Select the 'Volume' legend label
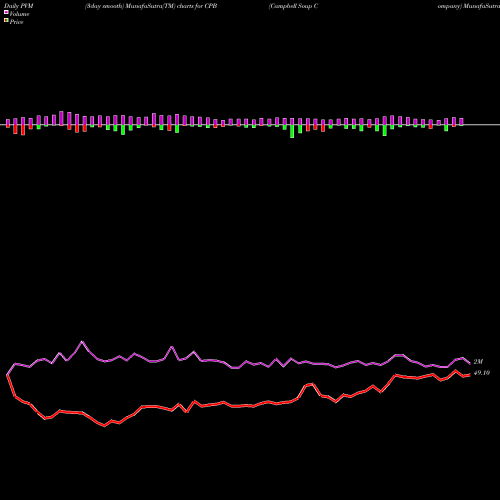This screenshot has height=500, width=500. click(x=19, y=14)
